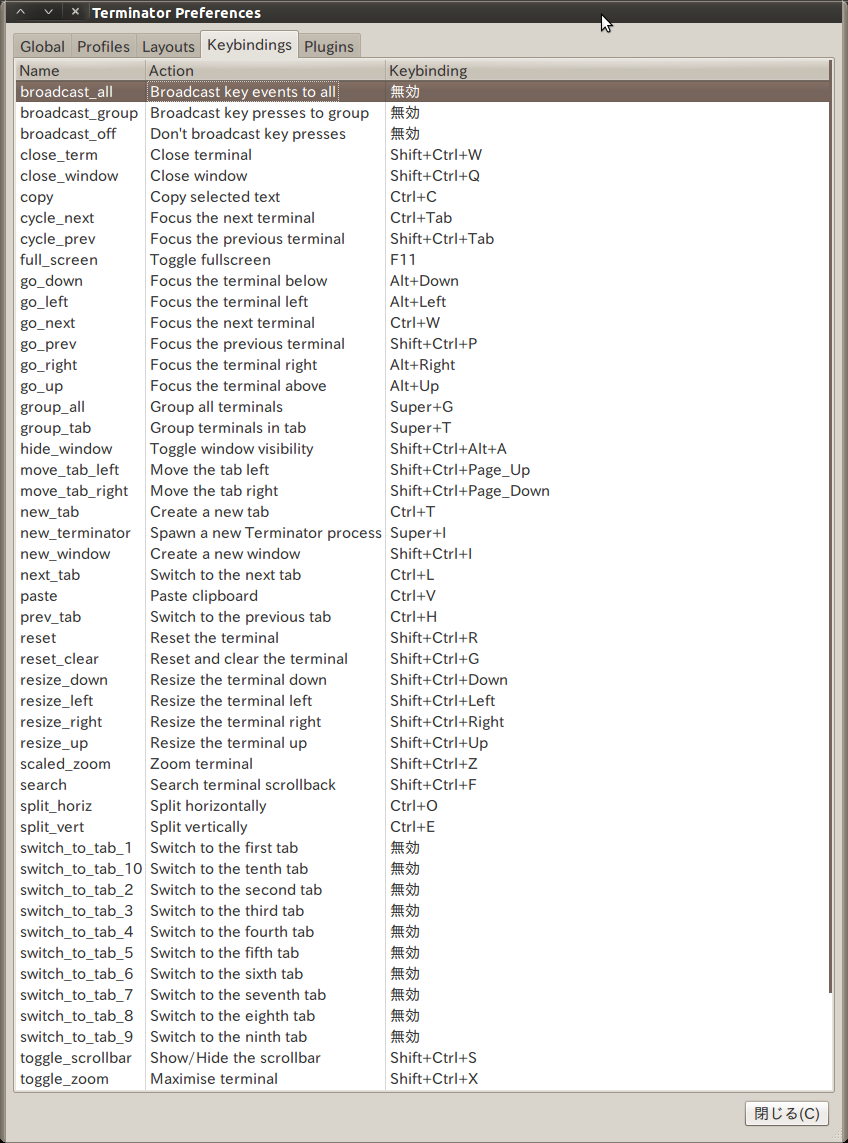The image size is (848, 1143).
Task: Select 'Switch to the eighth tab' action
Action: coord(233,1016)
